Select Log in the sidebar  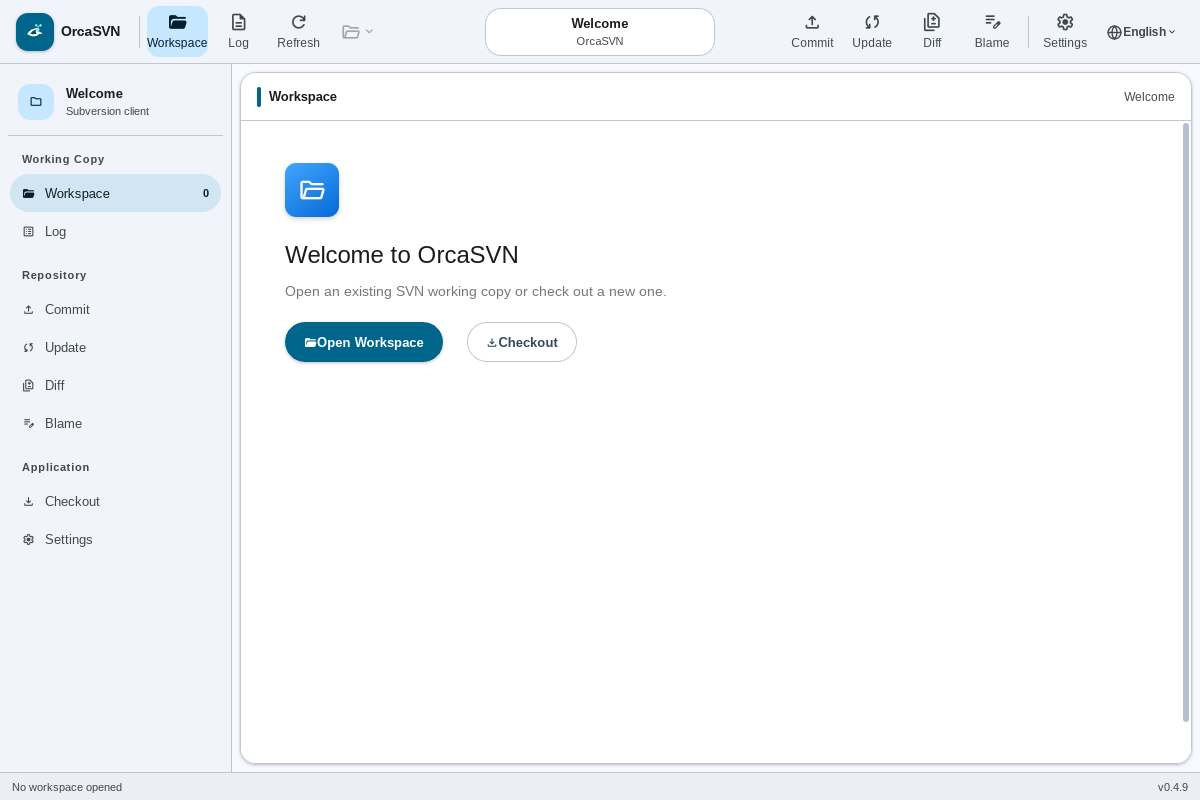pos(115,231)
